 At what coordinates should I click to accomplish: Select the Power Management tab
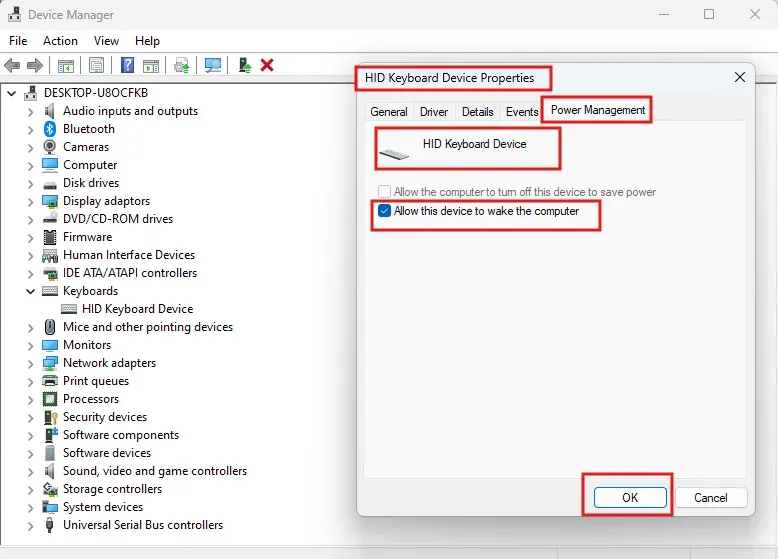click(598, 110)
